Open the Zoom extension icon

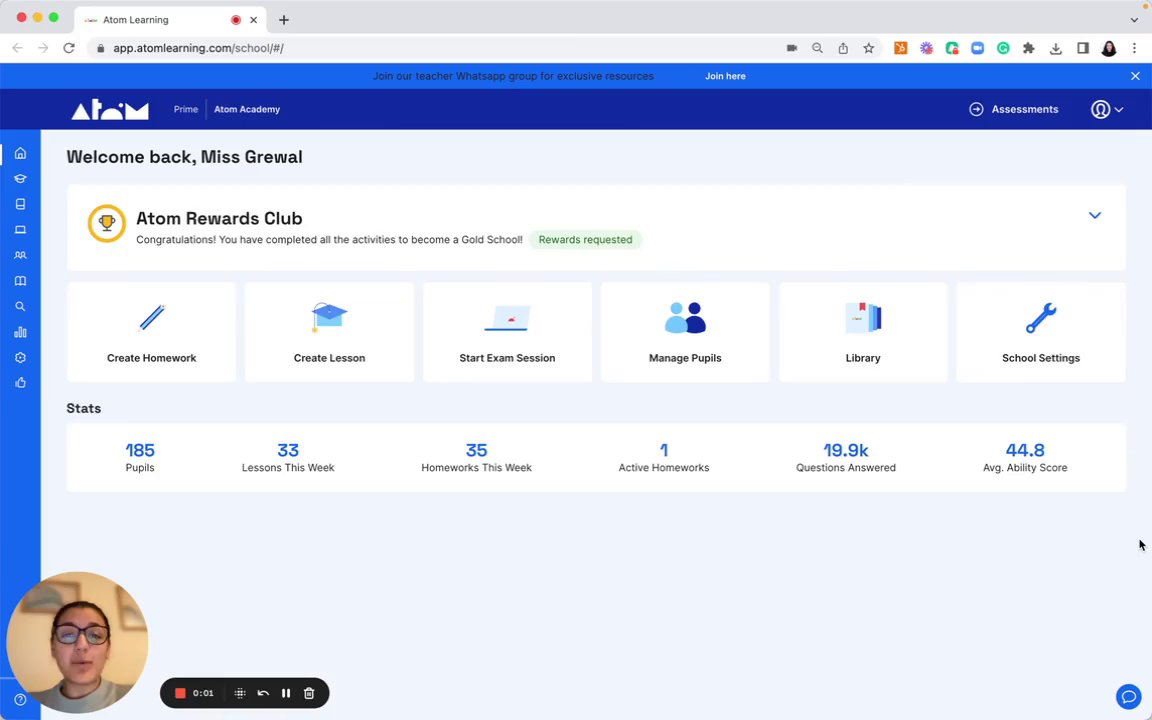coord(977,48)
